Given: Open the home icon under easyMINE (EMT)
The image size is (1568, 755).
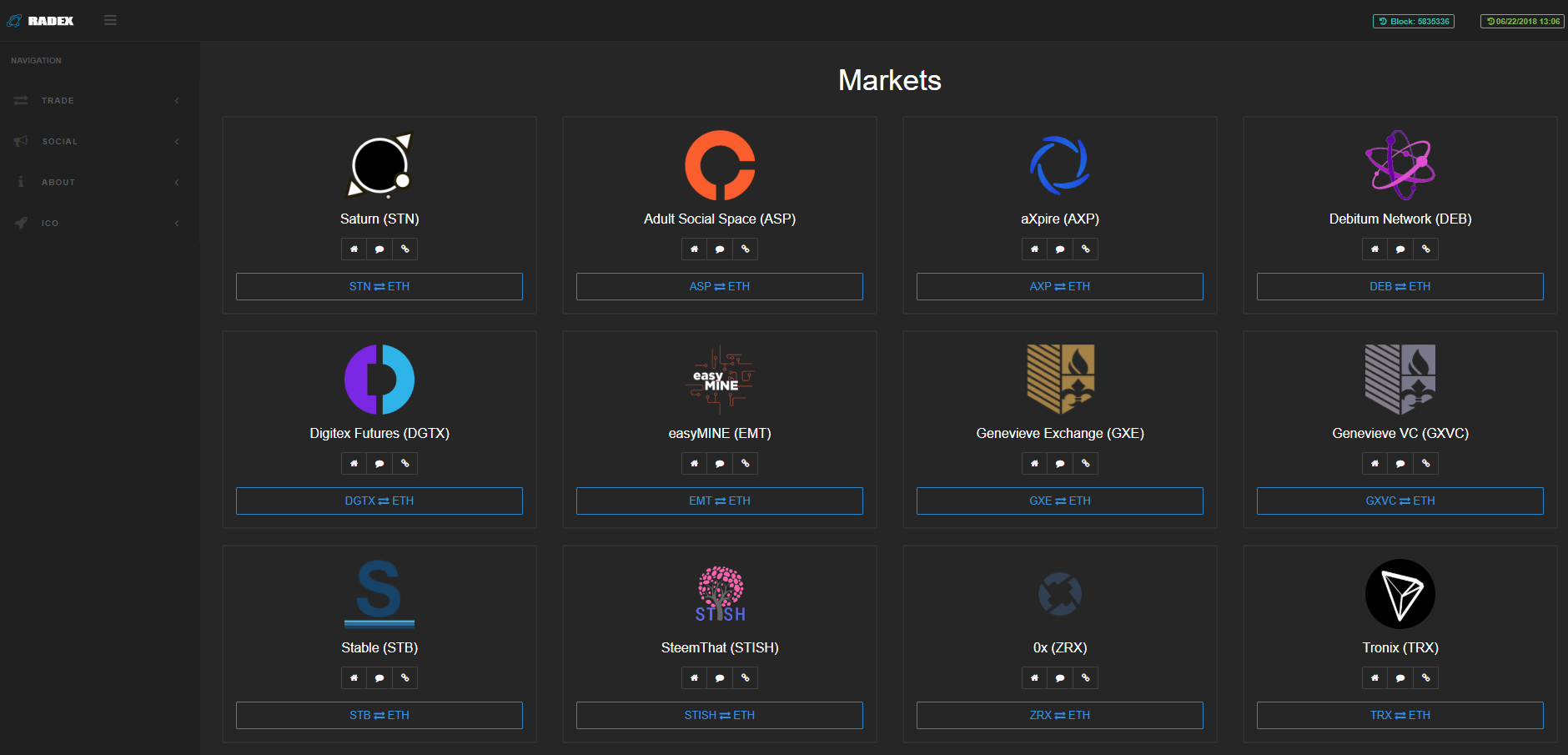Looking at the screenshot, I should click(694, 463).
